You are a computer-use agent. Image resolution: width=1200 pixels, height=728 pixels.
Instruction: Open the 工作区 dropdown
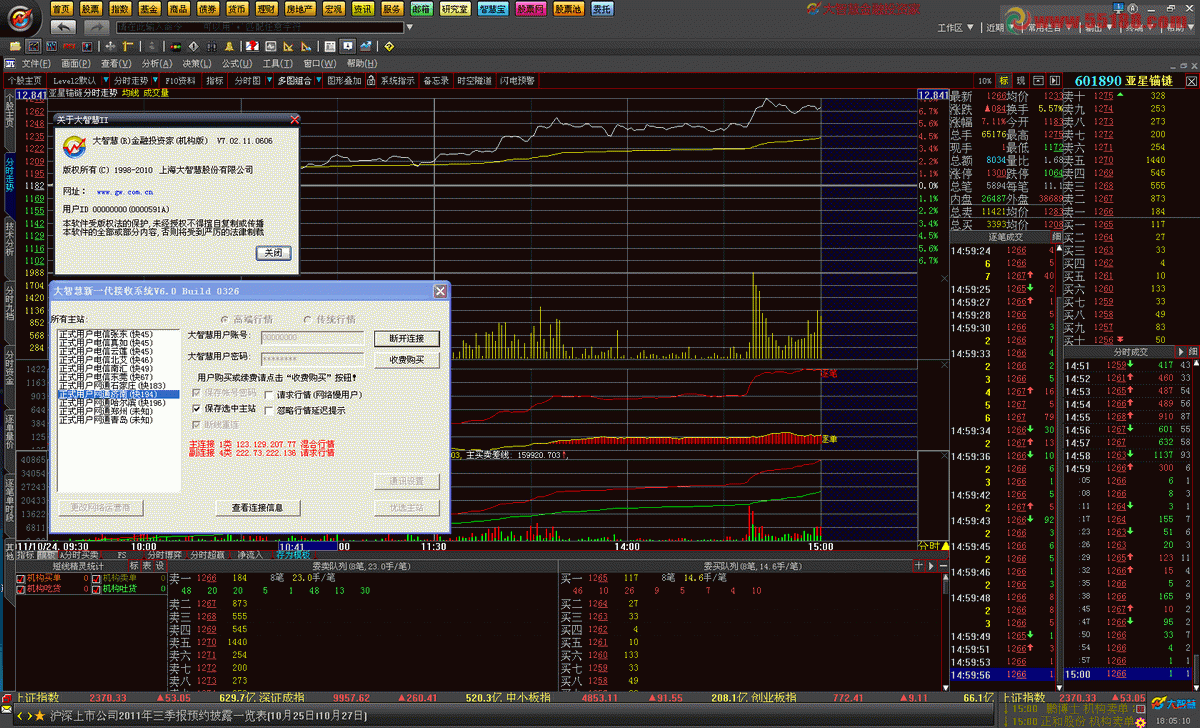click(x=955, y=28)
